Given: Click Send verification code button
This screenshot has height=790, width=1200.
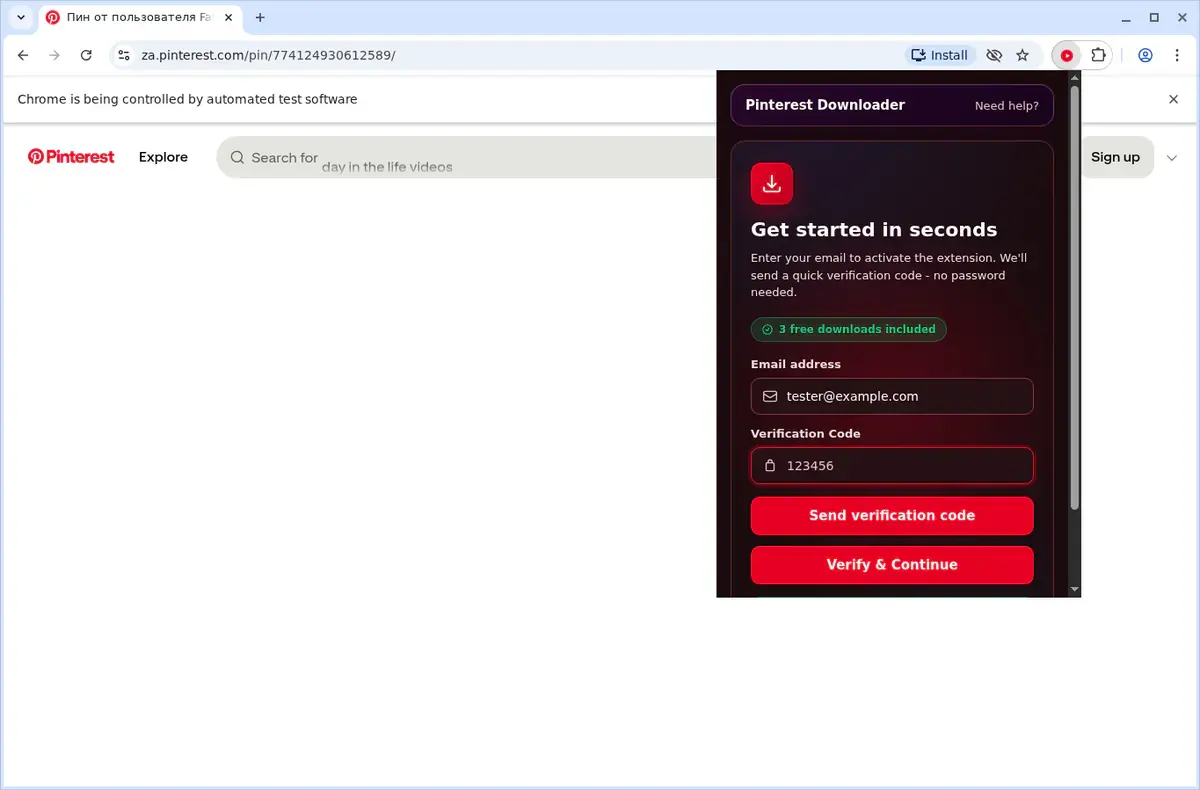Looking at the screenshot, I should (x=892, y=516).
